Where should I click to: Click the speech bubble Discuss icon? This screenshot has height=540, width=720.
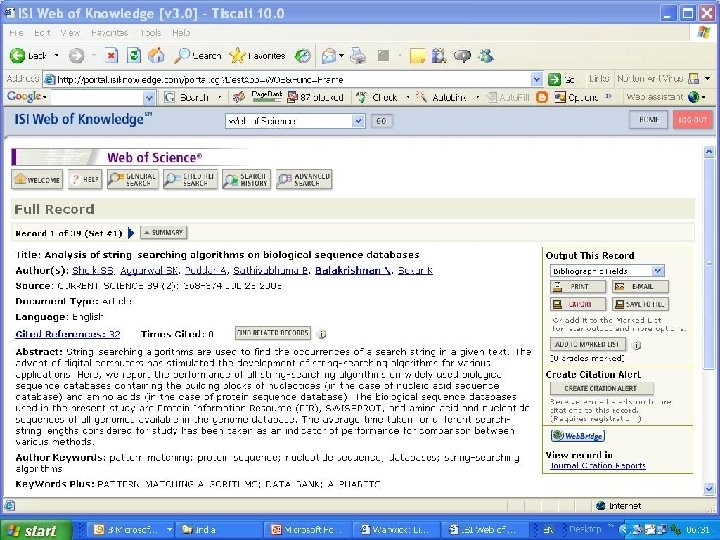(x=462, y=56)
